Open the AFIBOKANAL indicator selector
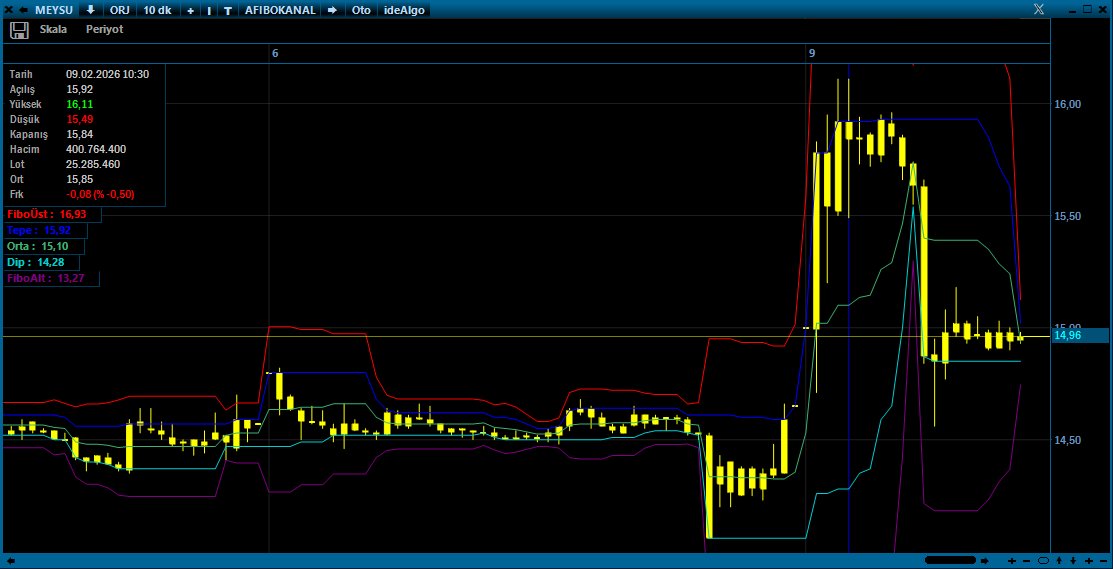This screenshot has width=1113, height=569. [x=280, y=10]
